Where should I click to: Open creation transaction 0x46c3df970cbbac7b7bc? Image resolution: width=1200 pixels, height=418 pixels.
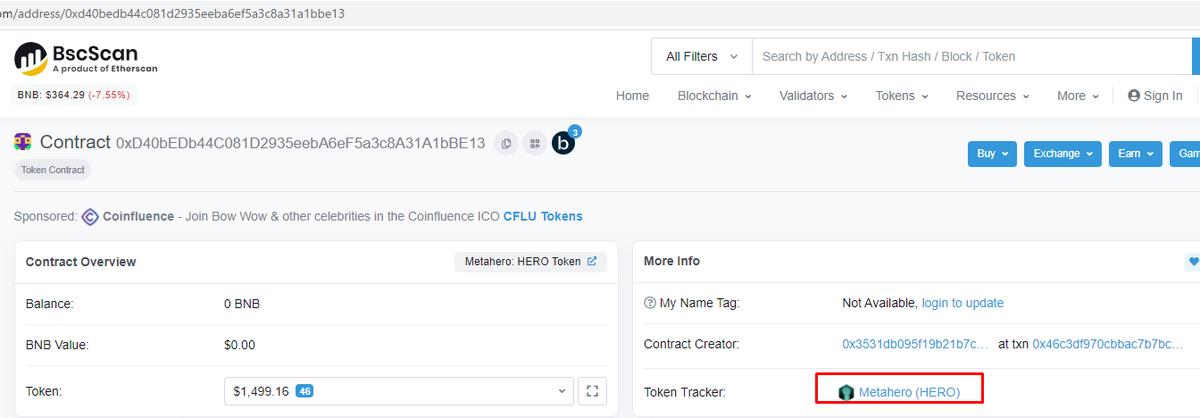(x=1108, y=344)
